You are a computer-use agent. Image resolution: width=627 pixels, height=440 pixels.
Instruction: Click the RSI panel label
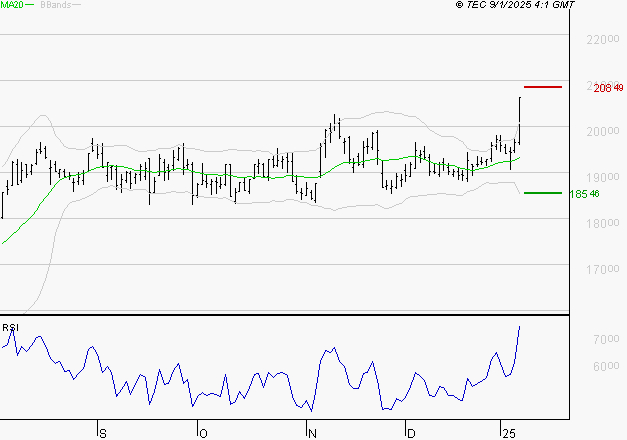pos(10,328)
